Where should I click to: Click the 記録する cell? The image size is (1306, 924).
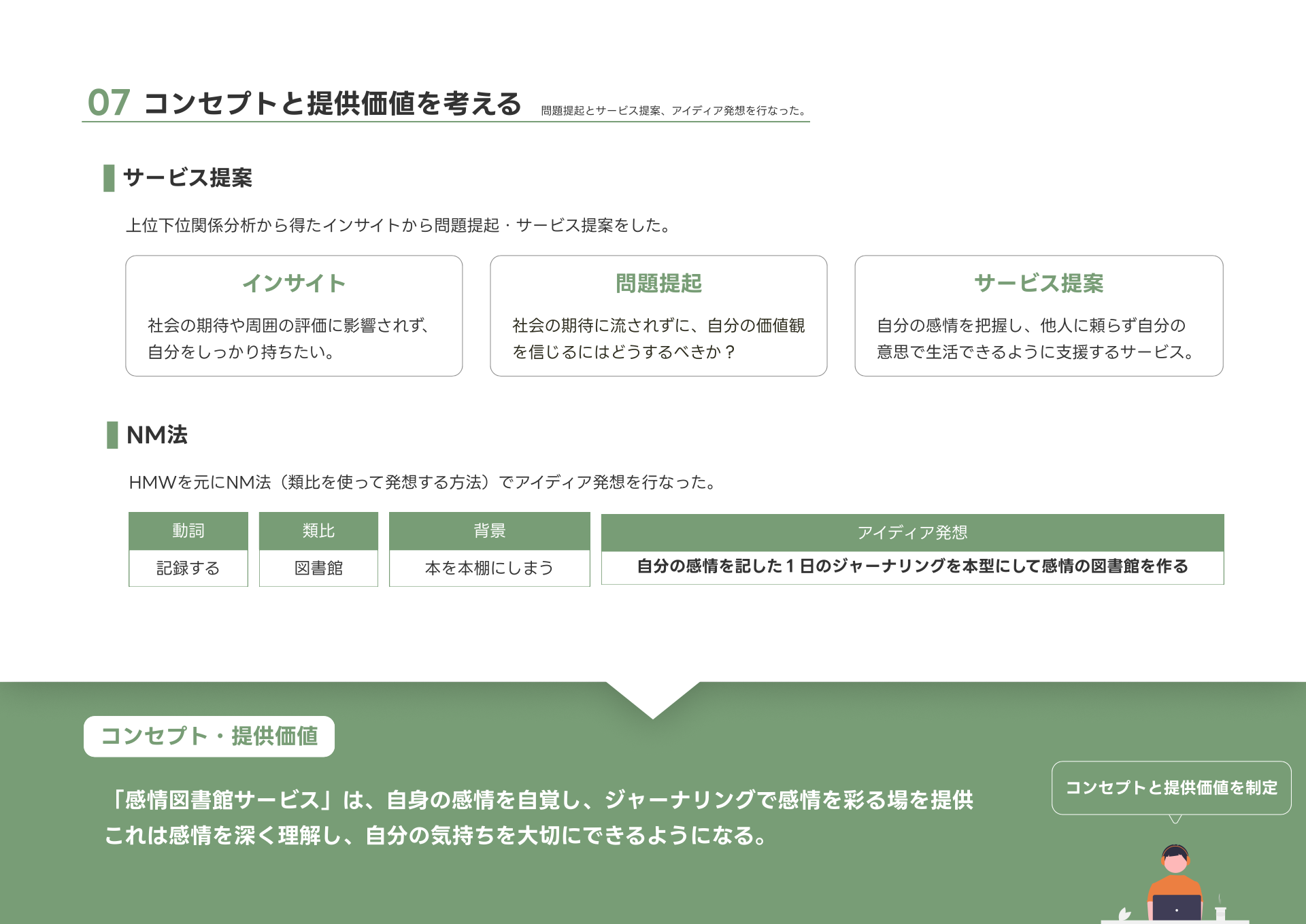pyautogui.click(x=188, y=568)
